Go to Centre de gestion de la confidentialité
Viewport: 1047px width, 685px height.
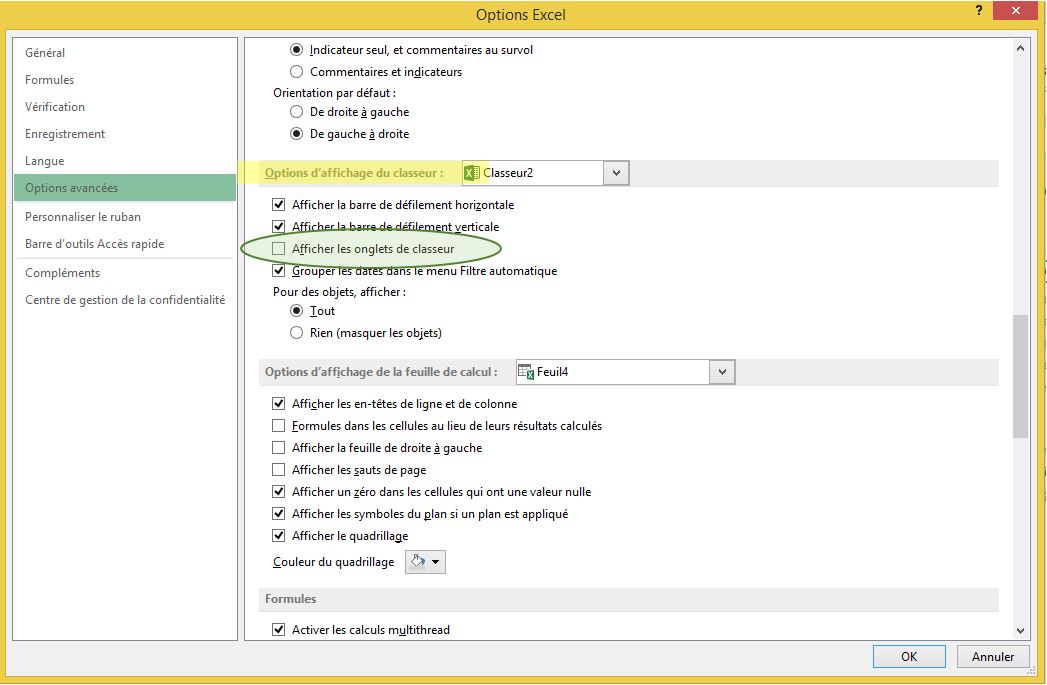pos(125,300)
